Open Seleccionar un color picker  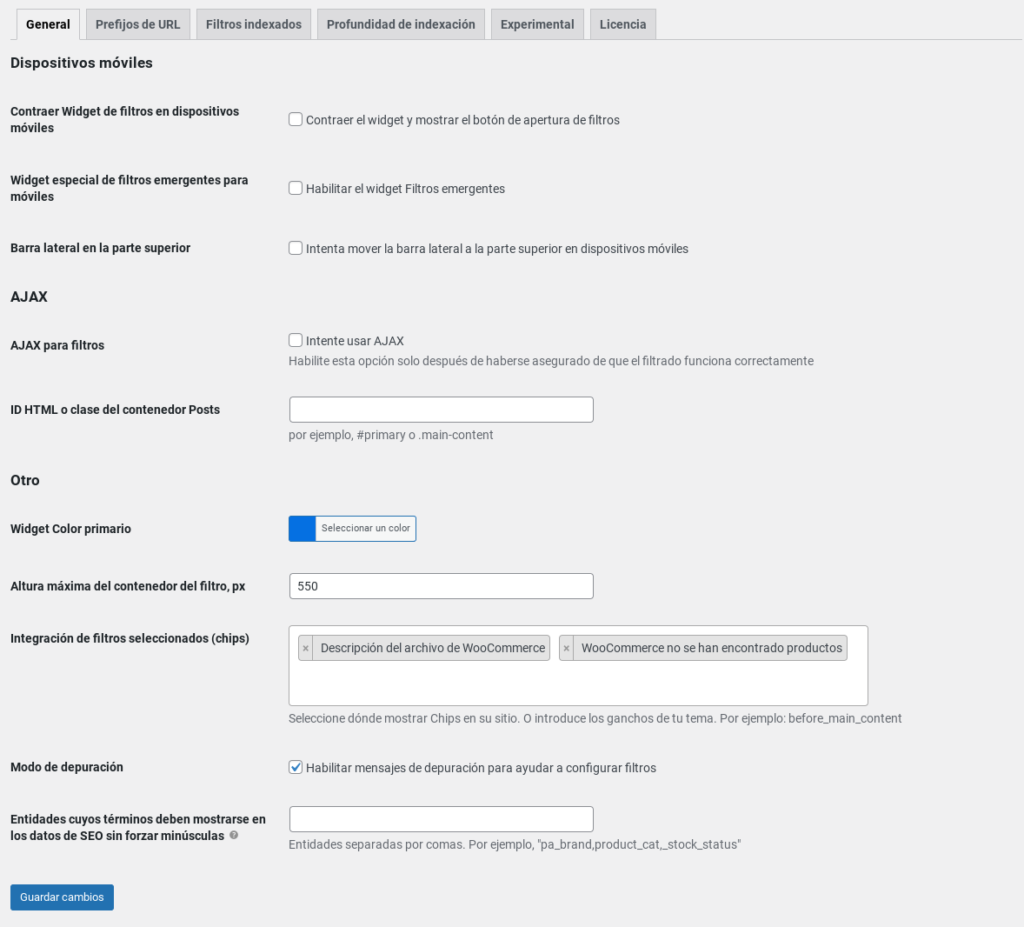(366, 529)
